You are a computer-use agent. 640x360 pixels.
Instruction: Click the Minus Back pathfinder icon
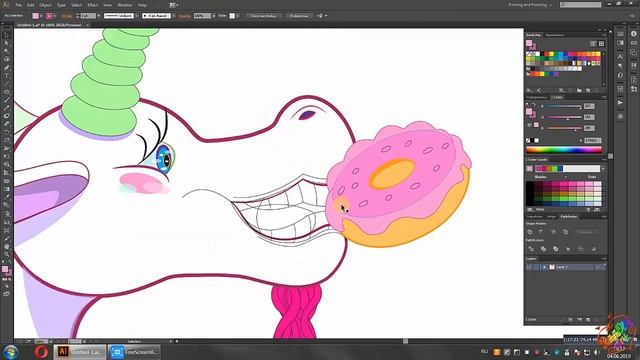[x=593, y=249]
